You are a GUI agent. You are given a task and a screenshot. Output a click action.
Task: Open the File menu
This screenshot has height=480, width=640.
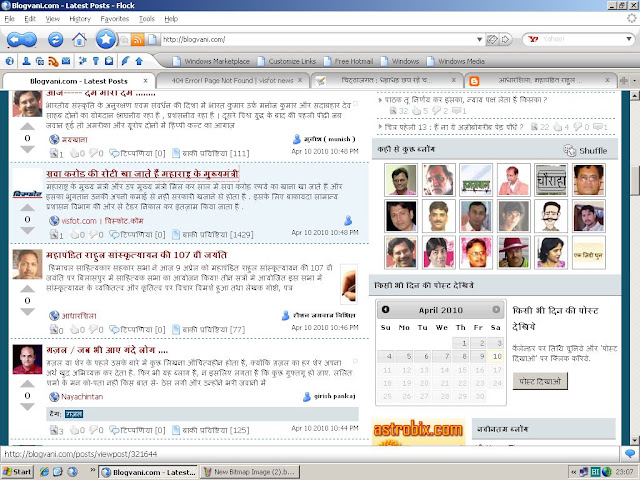(x=9, y=19)
